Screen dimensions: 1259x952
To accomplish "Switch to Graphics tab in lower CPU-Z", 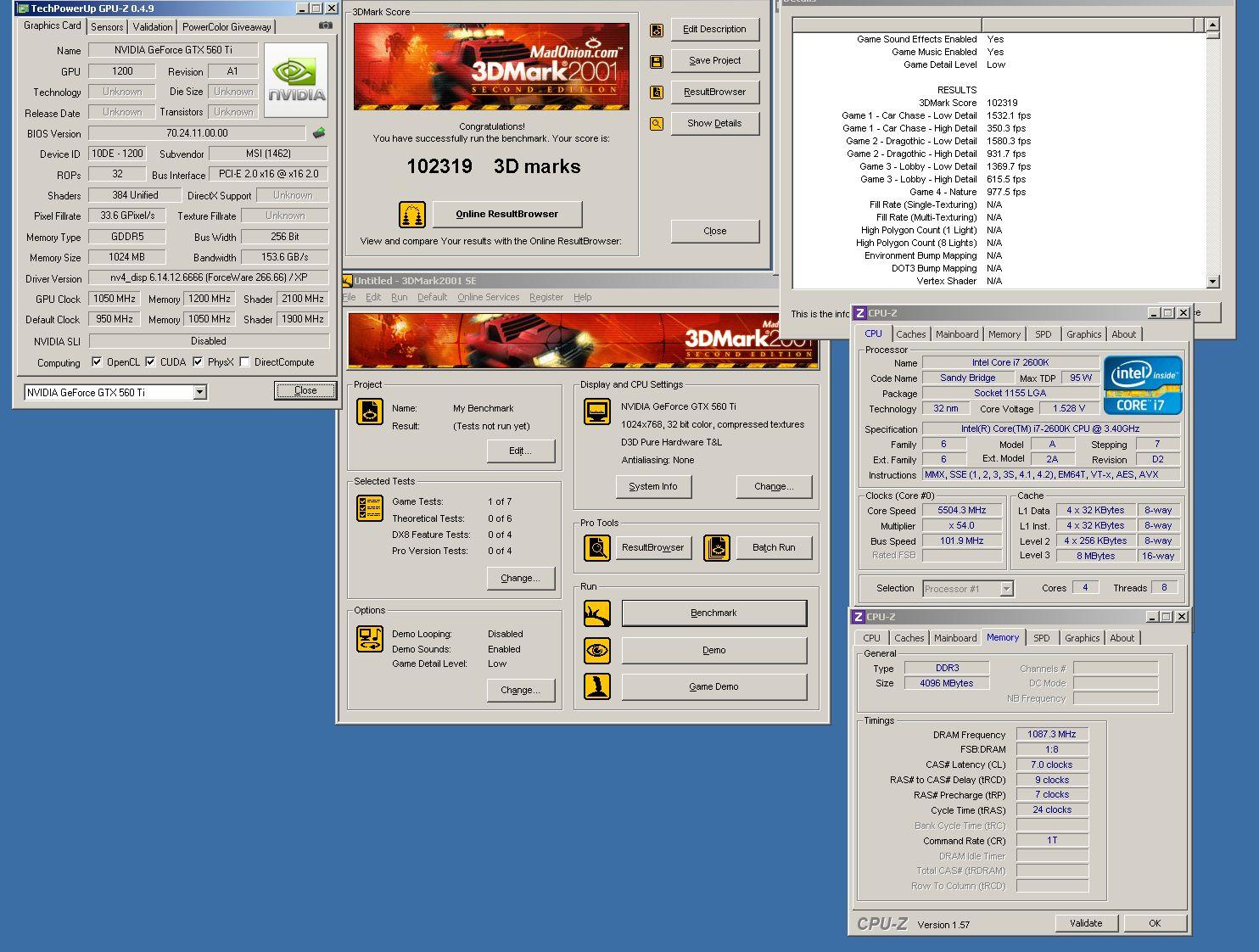I will 1082,638.
